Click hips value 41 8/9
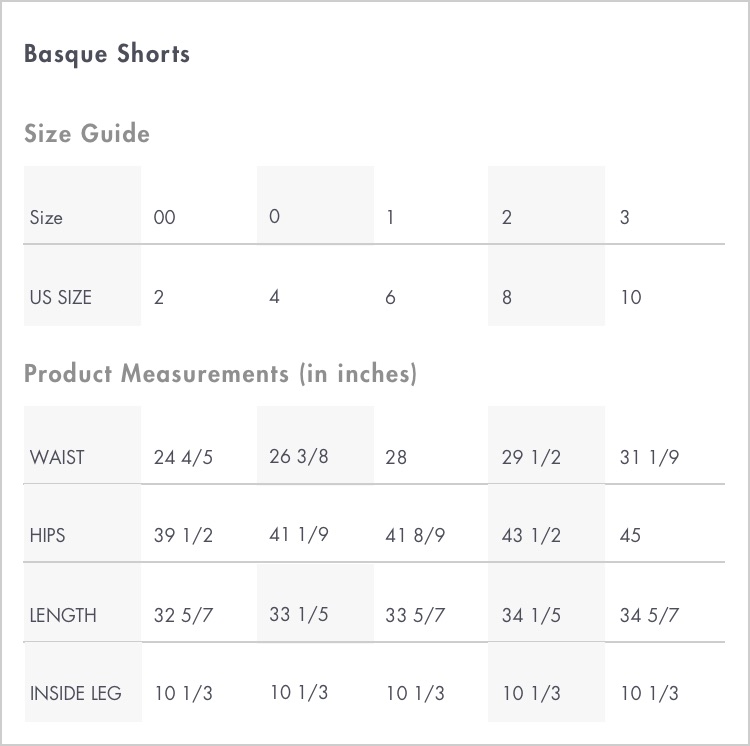Viewport: 750px width, 746px height. click(415, 535)
